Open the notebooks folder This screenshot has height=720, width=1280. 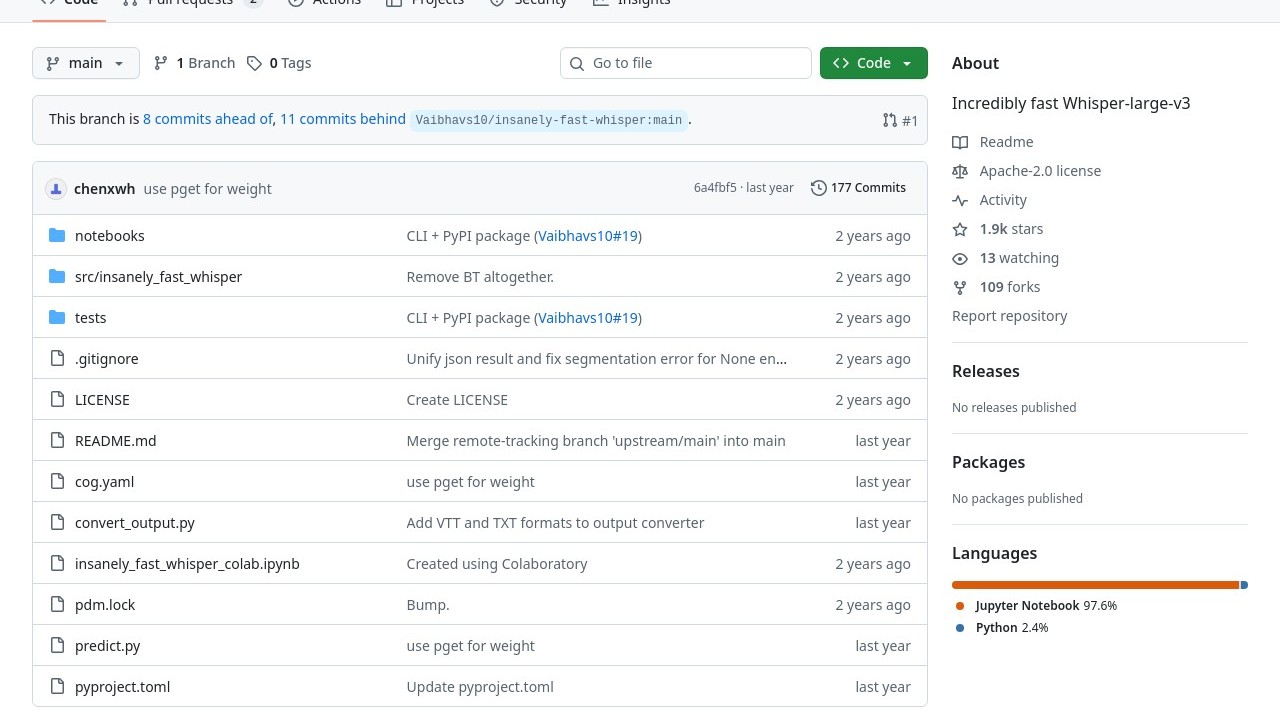110,236
